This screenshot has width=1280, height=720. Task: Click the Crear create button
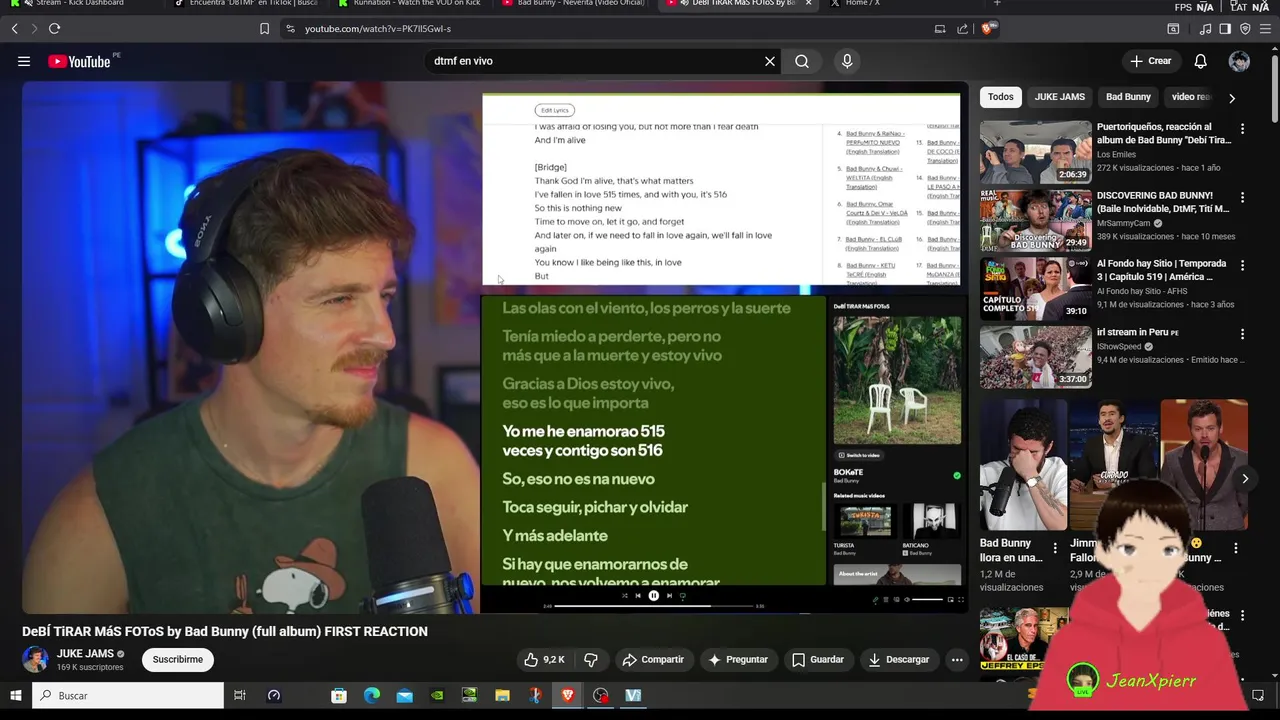pyautogui.click(x=1150, y=61)
